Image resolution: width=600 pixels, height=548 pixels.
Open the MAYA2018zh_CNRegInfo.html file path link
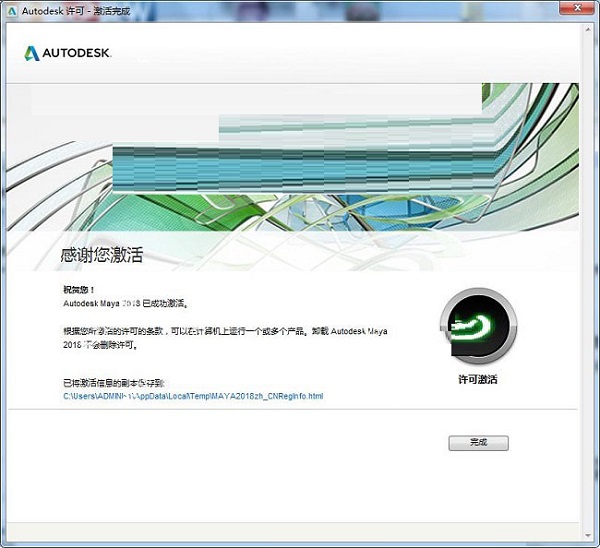click(x=193, y=396)
